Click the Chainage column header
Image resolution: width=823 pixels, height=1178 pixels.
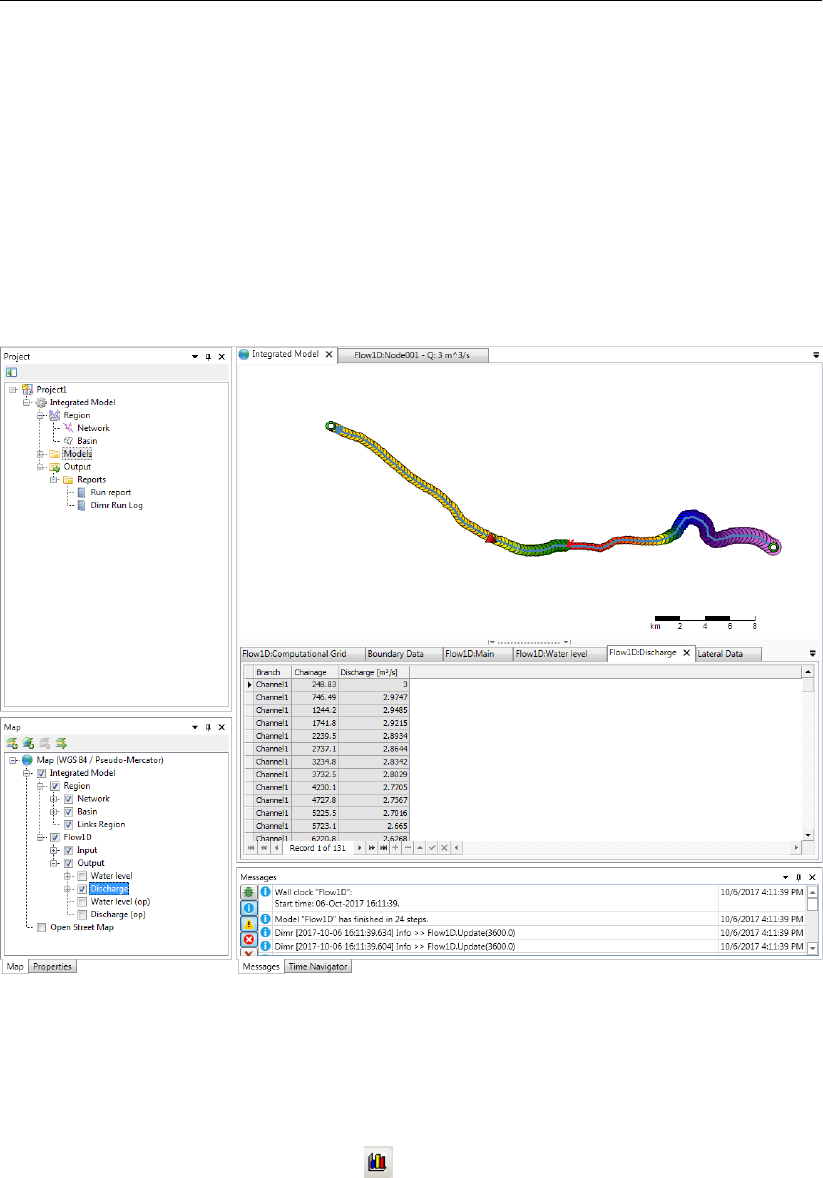coord(314,672)
